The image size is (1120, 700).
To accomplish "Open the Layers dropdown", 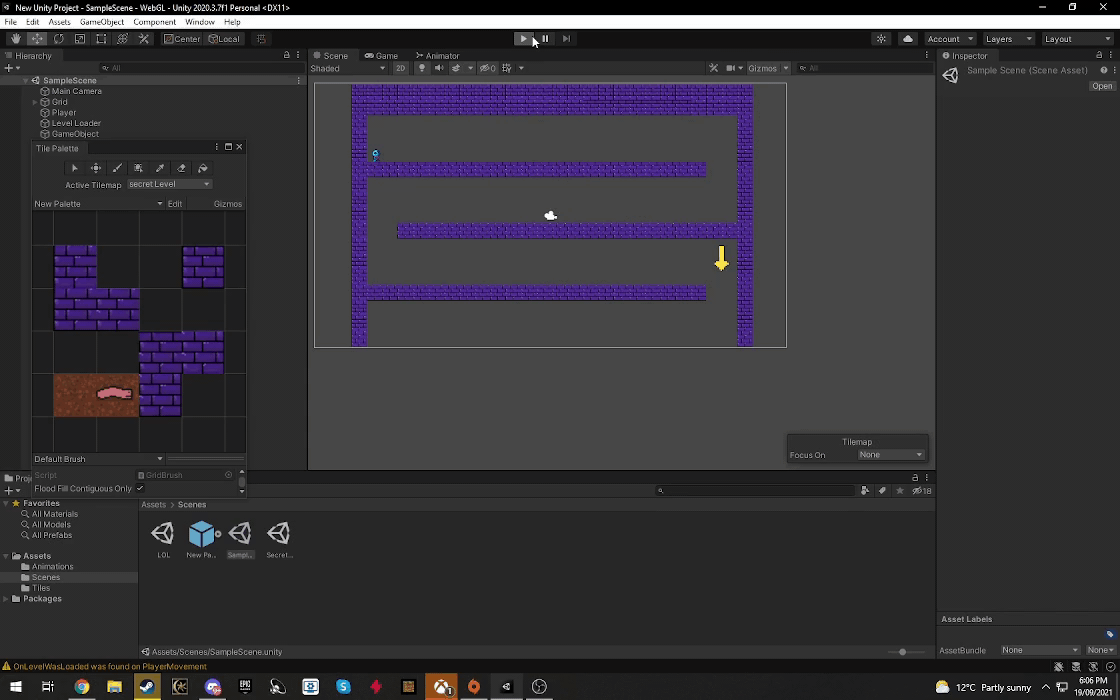I will [x=1008, y=39].
